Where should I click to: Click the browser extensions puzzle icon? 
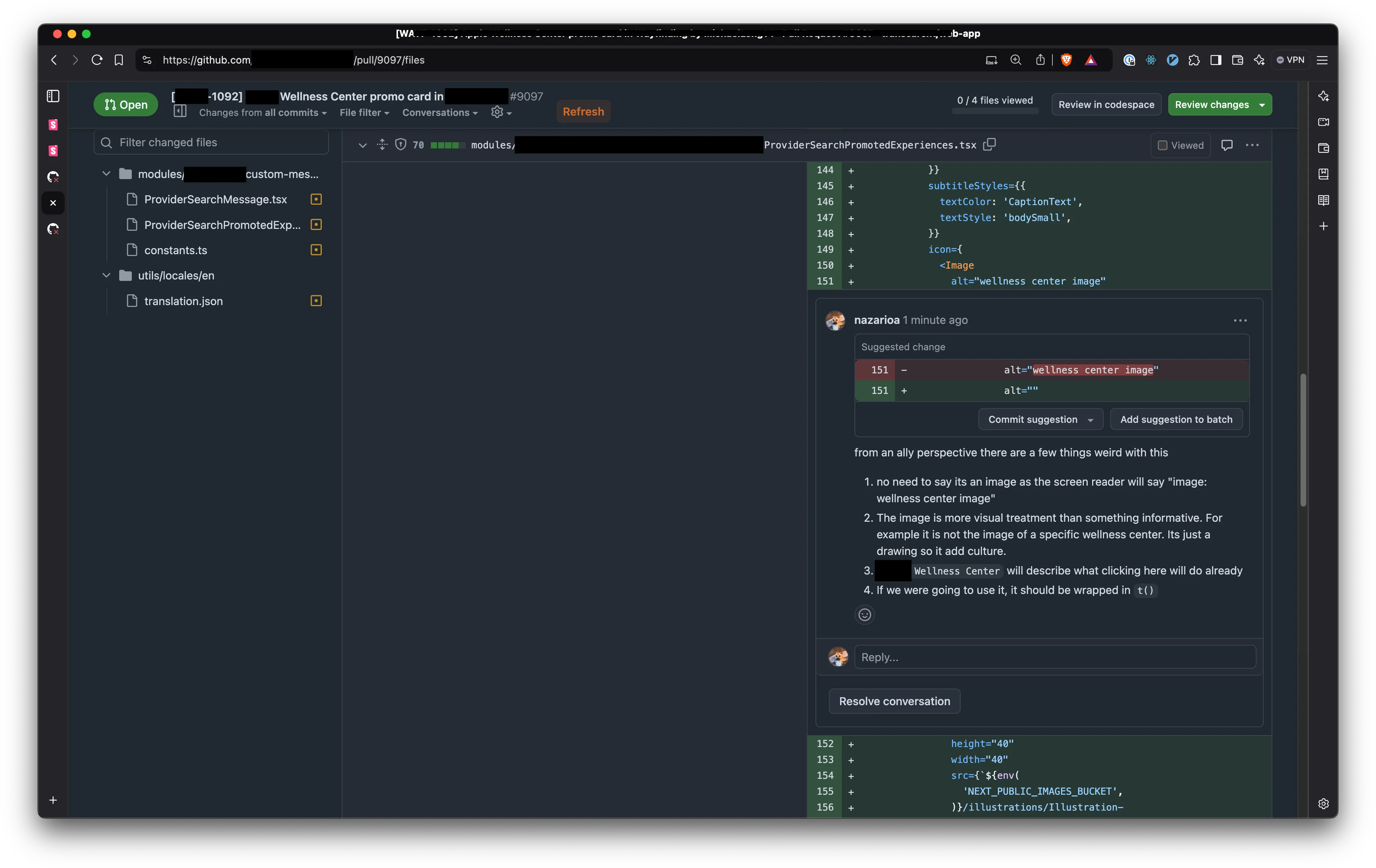[1194, 60]
